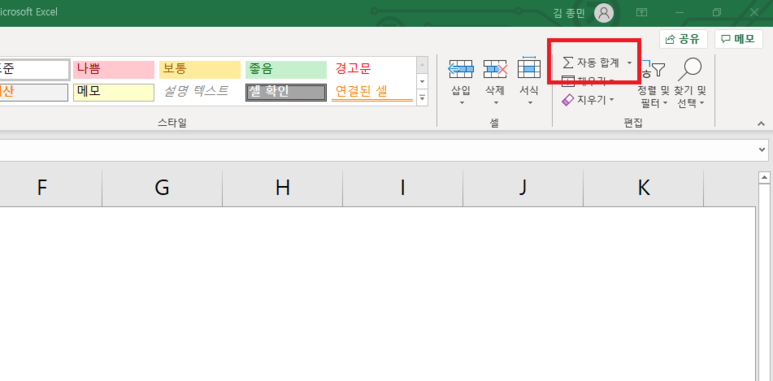Apply the Neutral (보통) cell style
The height and width of the screenshot is (381, 773).
(200, 69)
